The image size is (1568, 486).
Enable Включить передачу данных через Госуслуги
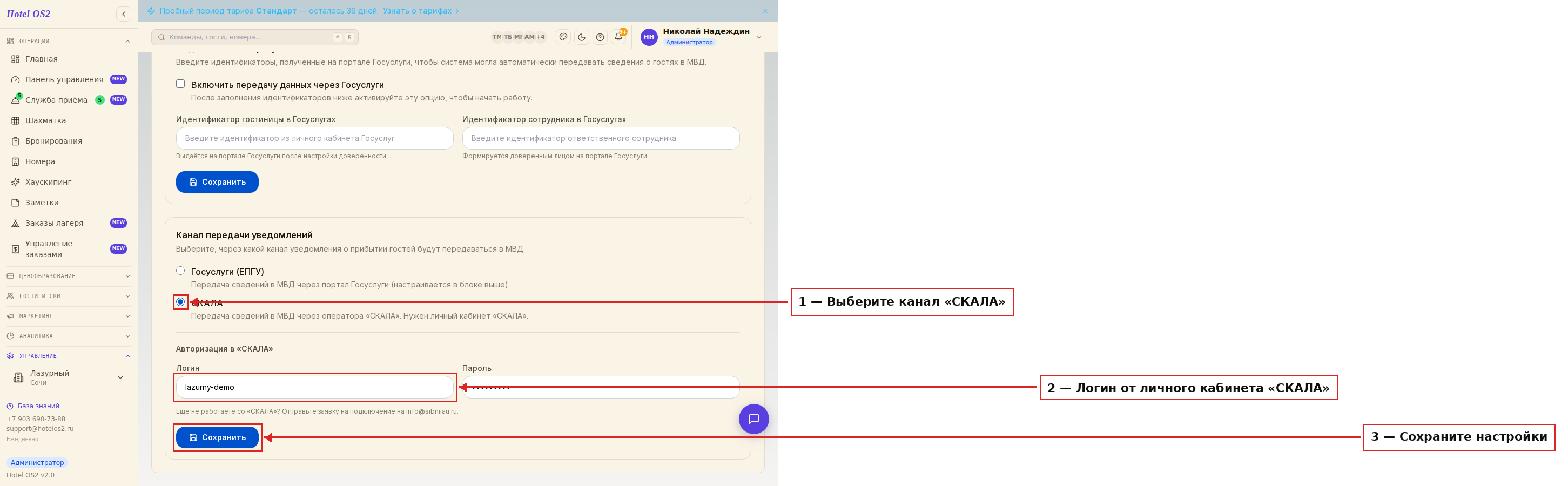pos(180,84)
